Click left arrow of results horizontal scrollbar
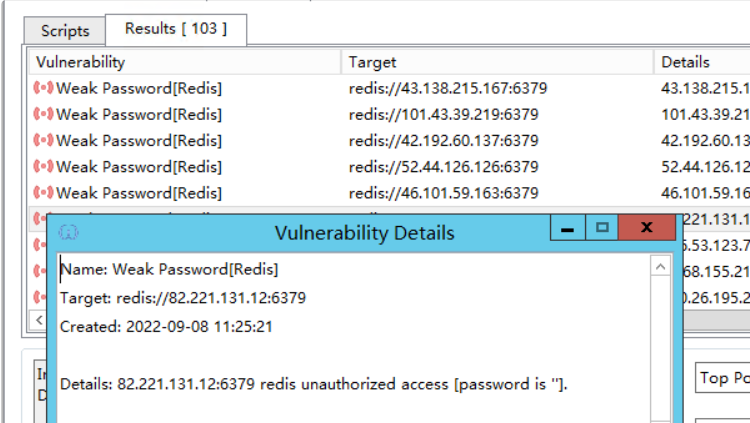Viewport: 750px width, 423px height. click(39, 320)
